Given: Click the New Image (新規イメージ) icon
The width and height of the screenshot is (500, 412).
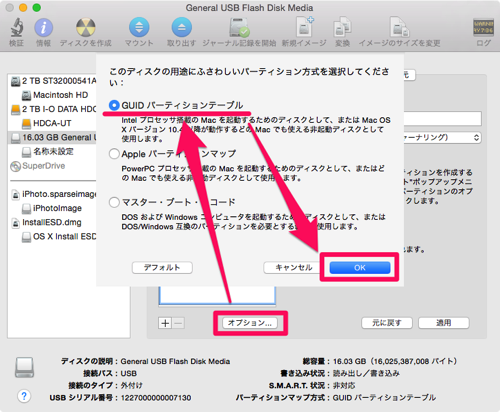Looking at the screenshot, I should (x=304, y=27).
